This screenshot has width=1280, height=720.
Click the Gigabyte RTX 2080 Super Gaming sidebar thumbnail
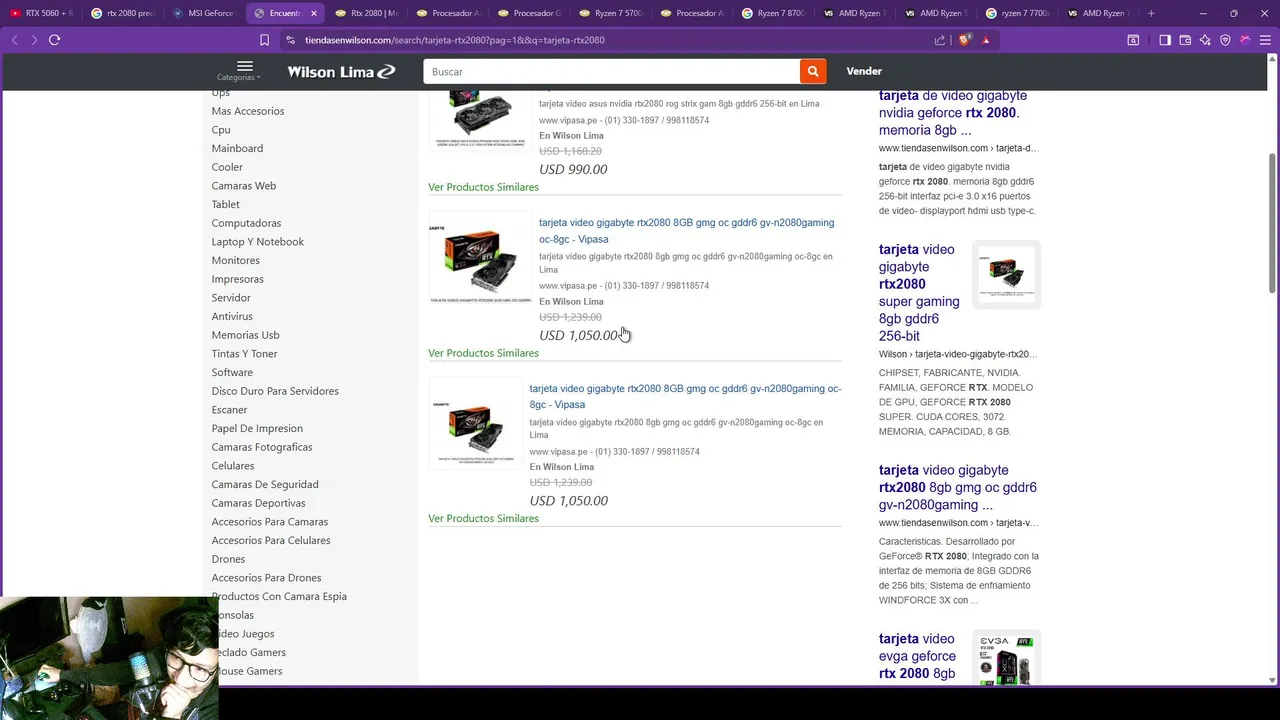[x=1007, y=274]
